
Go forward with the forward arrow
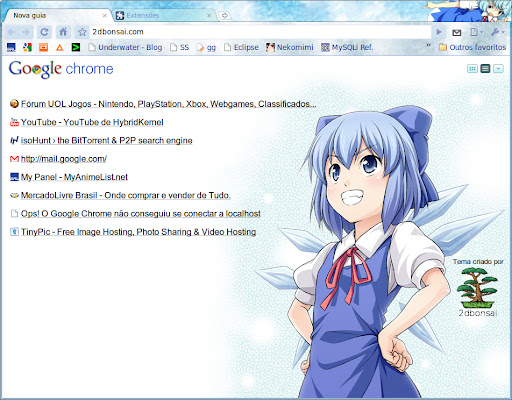pos(26,32)
